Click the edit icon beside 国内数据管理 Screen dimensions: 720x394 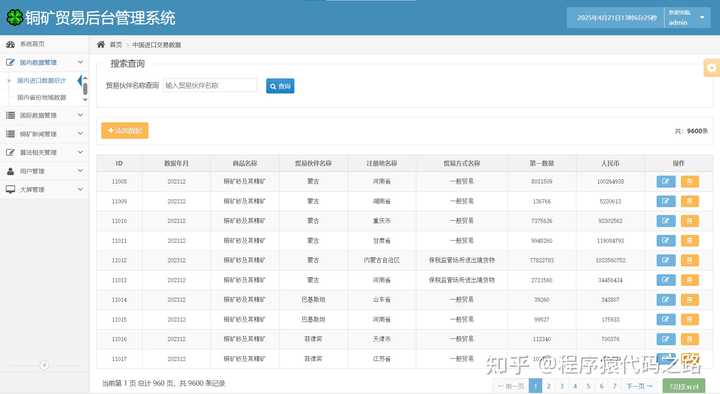[10, 62]
